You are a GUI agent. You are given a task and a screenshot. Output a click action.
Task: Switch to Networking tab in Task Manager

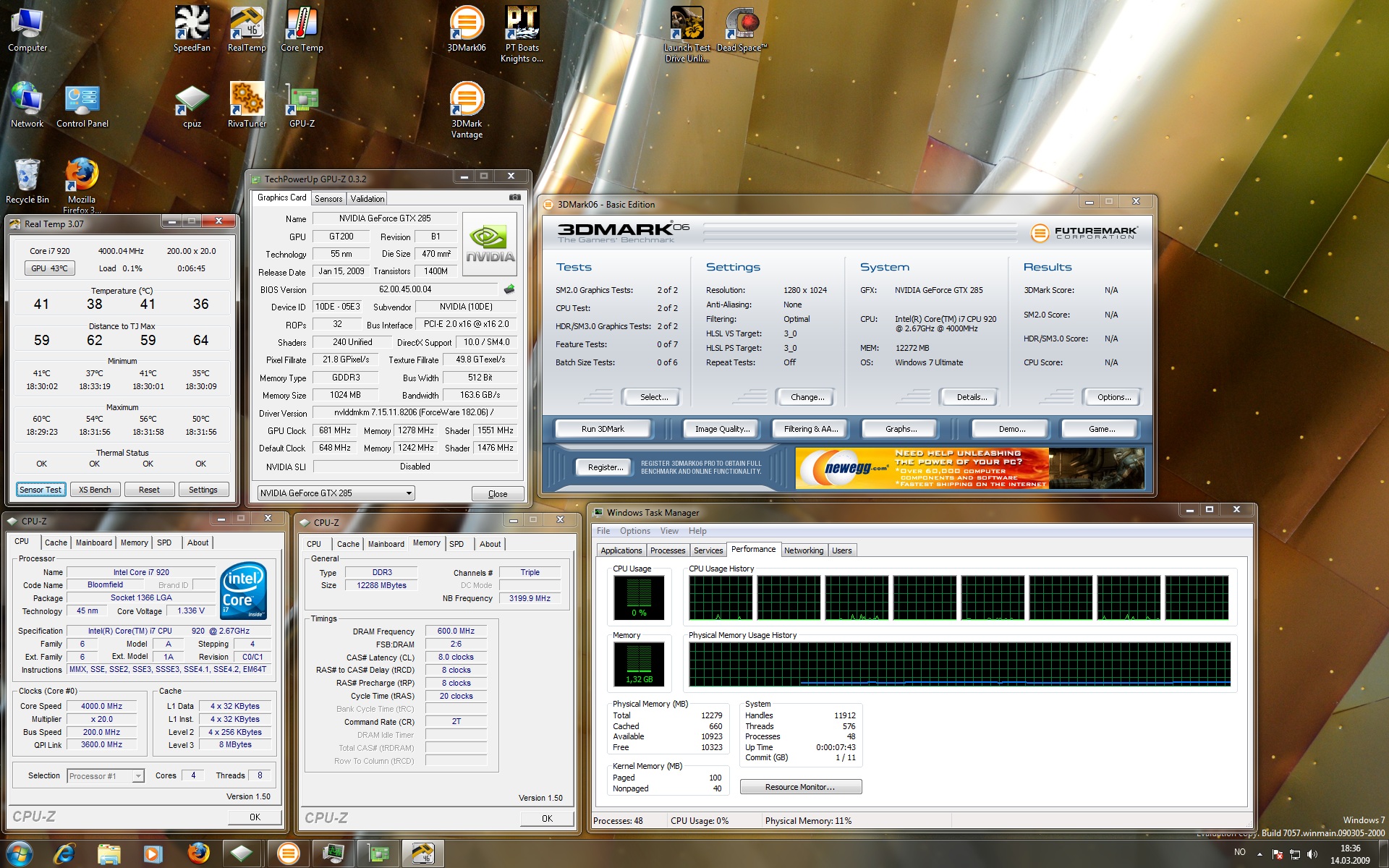coord(804,550)
